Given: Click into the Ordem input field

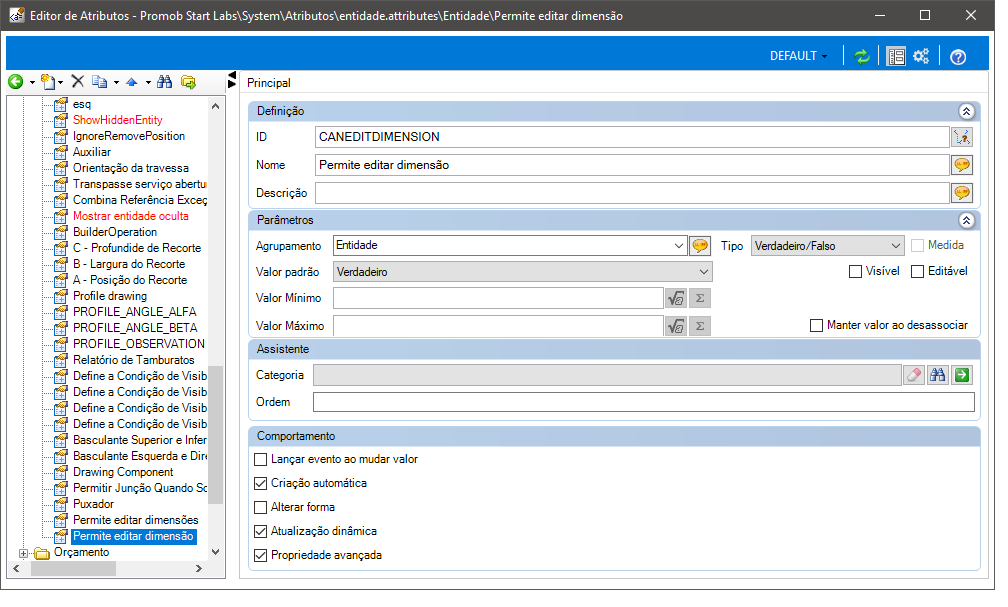Looking at the screenshot, I should click(x=644, y=403).
